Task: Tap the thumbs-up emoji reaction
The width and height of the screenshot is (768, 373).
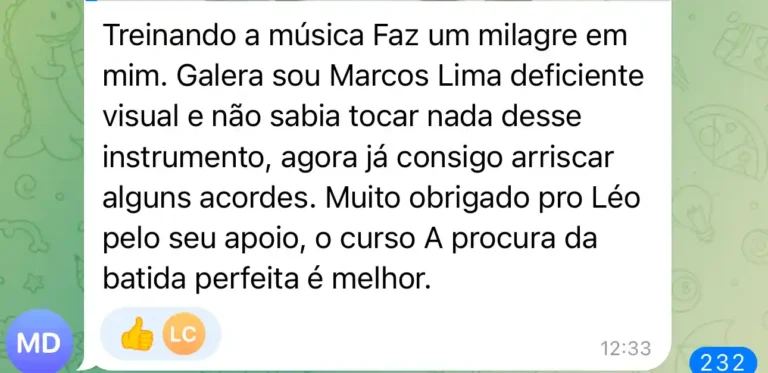Action: click(x=137, y=334)
